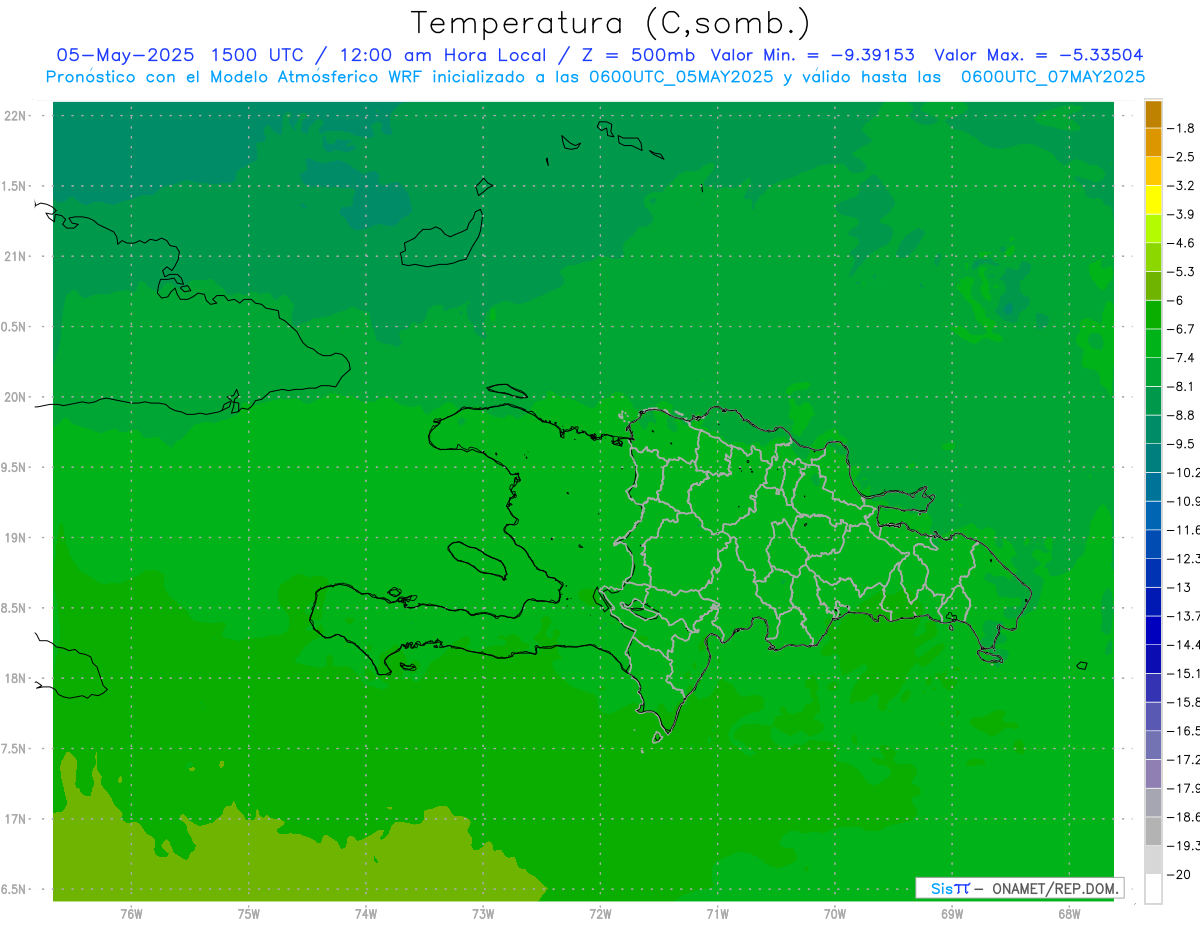Click the '72W' longitude label

click(x=600, y=913)
